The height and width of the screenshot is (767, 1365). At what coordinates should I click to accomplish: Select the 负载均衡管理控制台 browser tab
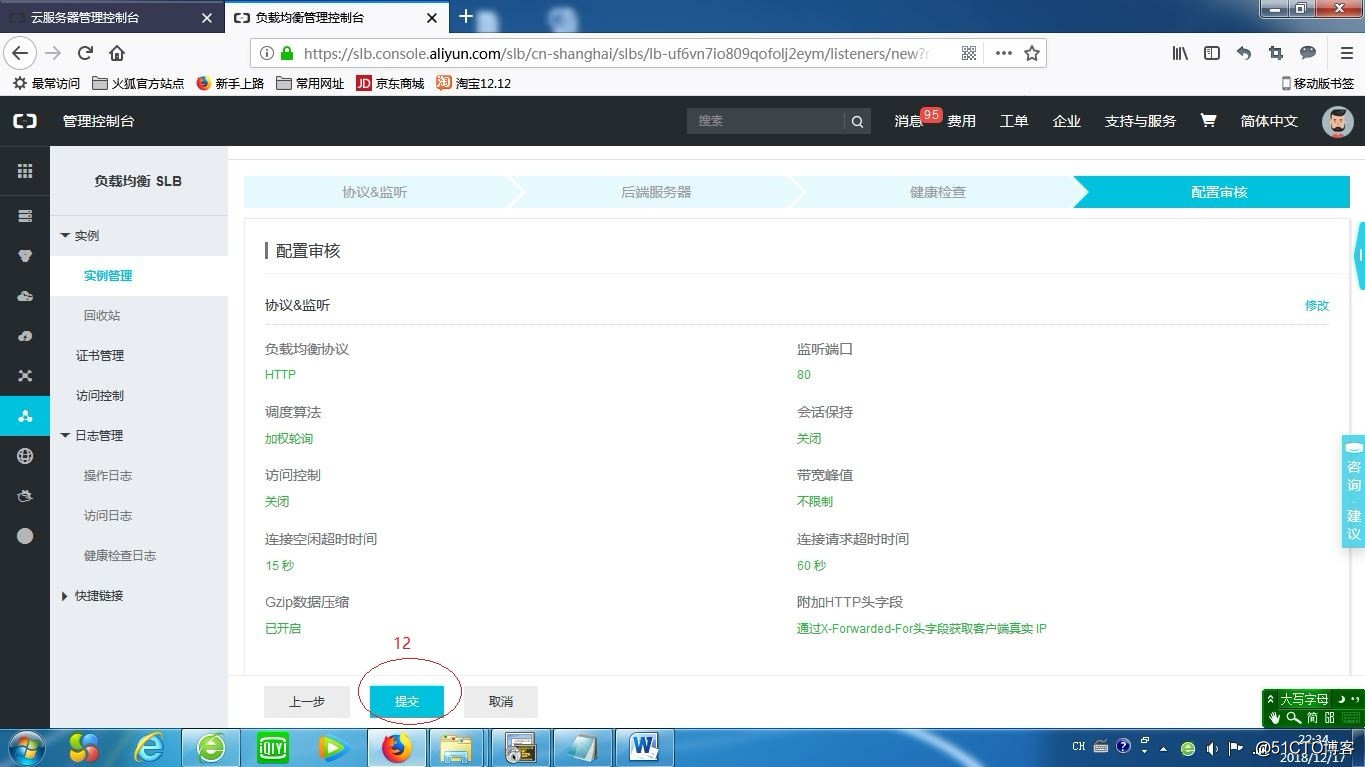coord(335,17)
